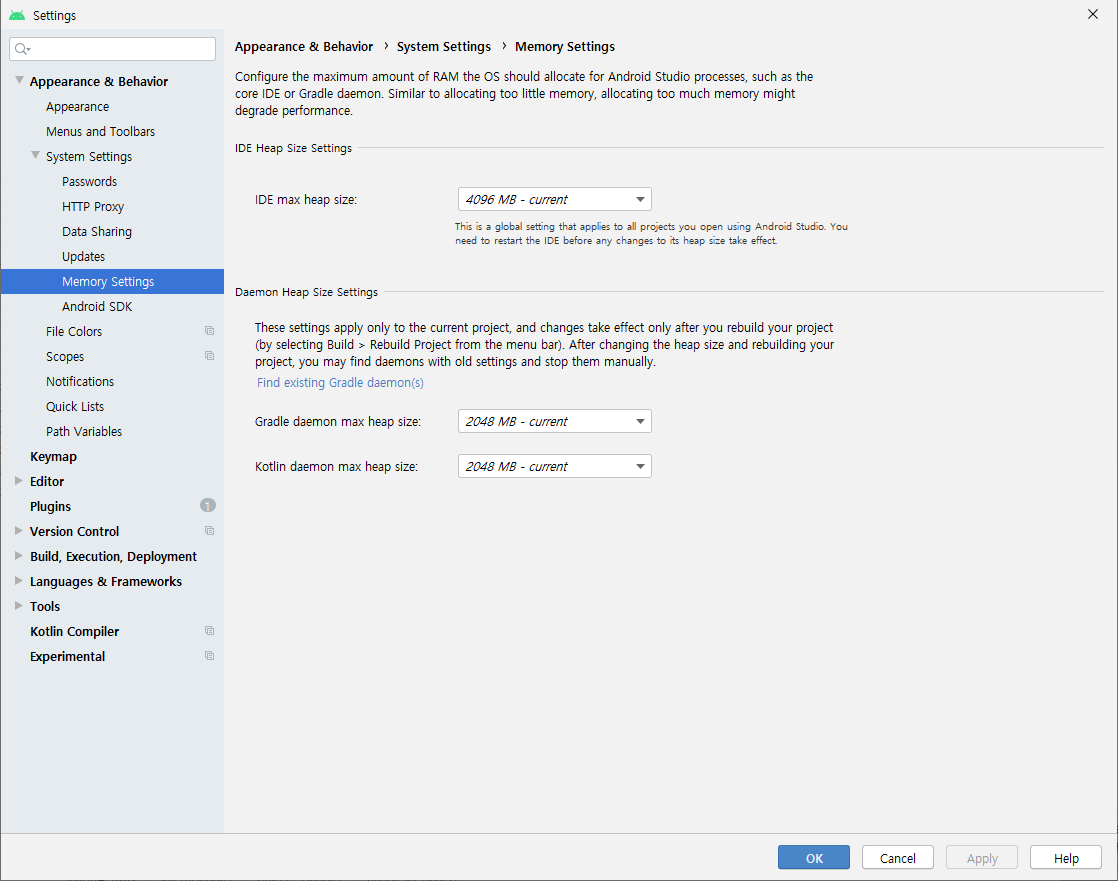Open Path Variables settings

84,431
